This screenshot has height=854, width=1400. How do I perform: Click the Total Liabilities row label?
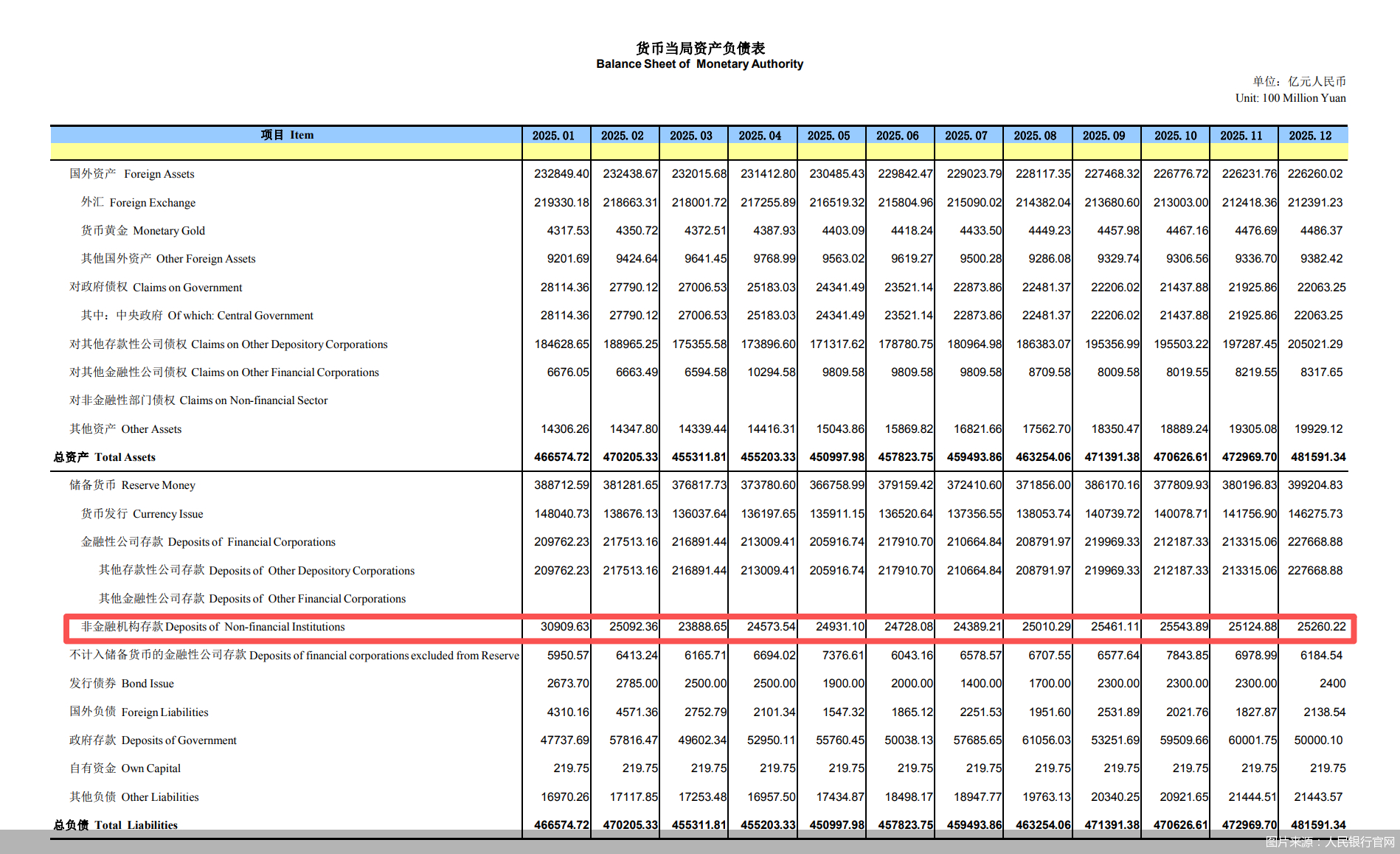pos(116,825)
